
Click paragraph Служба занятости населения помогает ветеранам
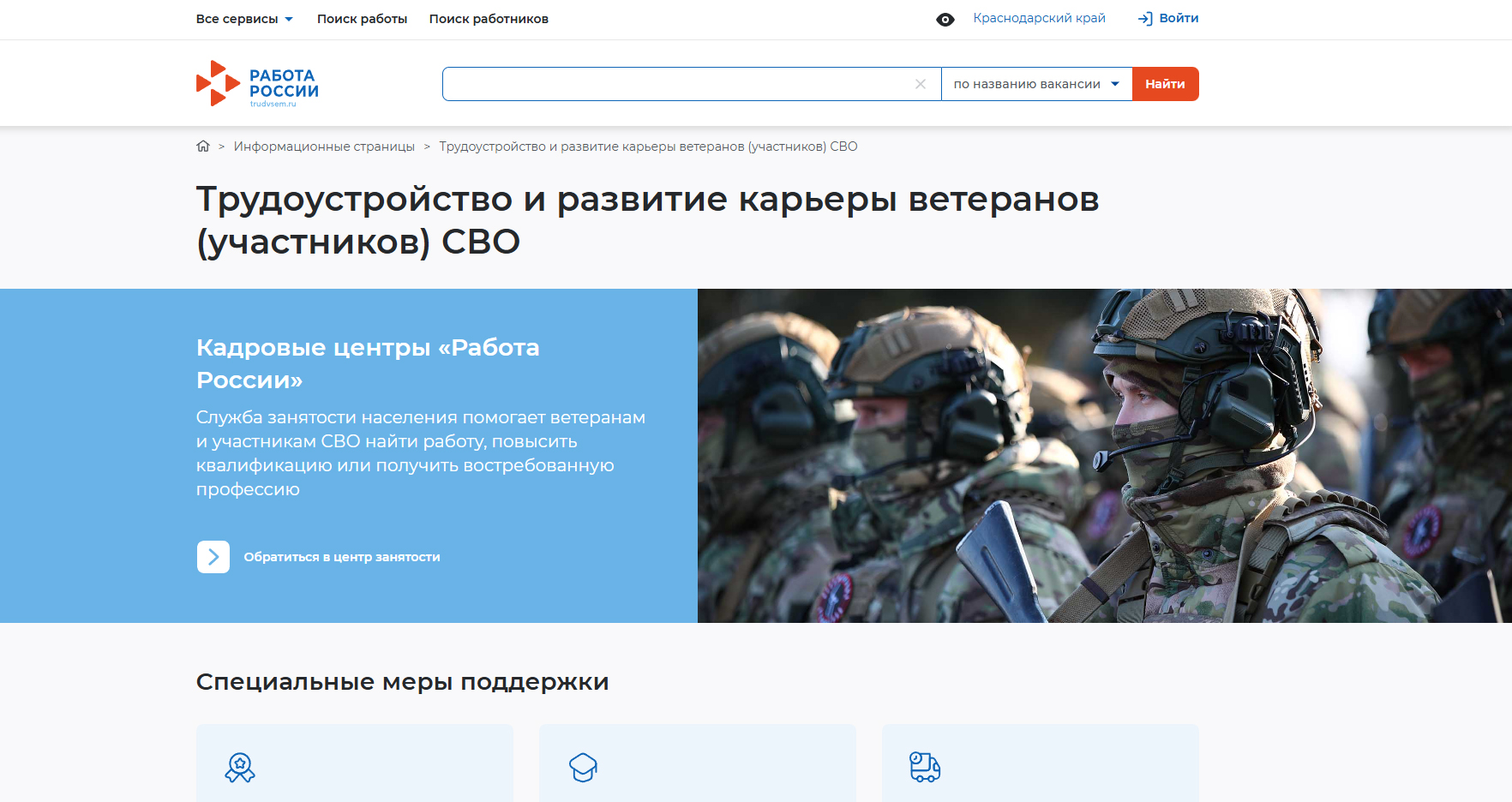pos(421,453)
